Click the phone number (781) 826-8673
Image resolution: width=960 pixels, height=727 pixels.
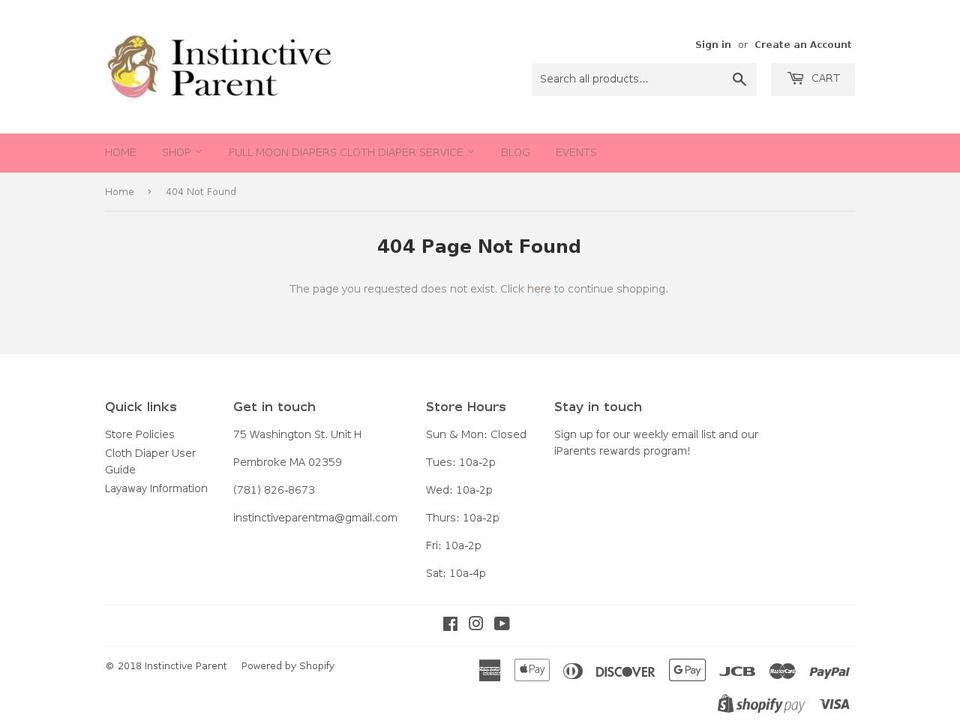[x=274, y=490]
